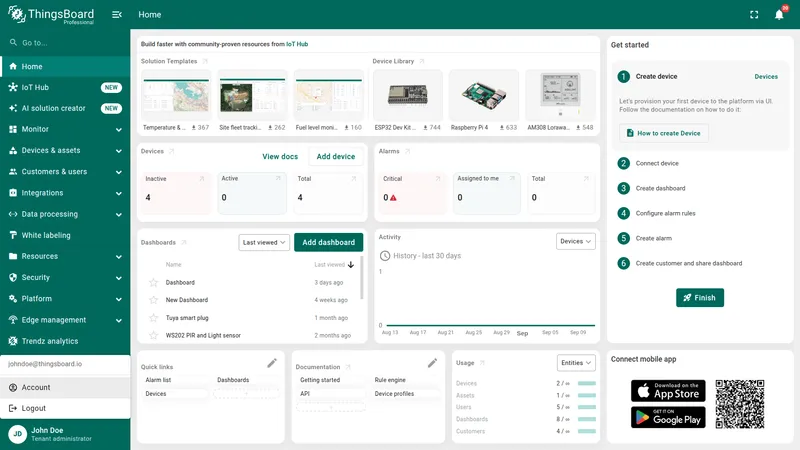This screenshot has width=800, height=450.
Task: Open the ESP32 Dev Kit thumbnail
Action: (407, 95)
